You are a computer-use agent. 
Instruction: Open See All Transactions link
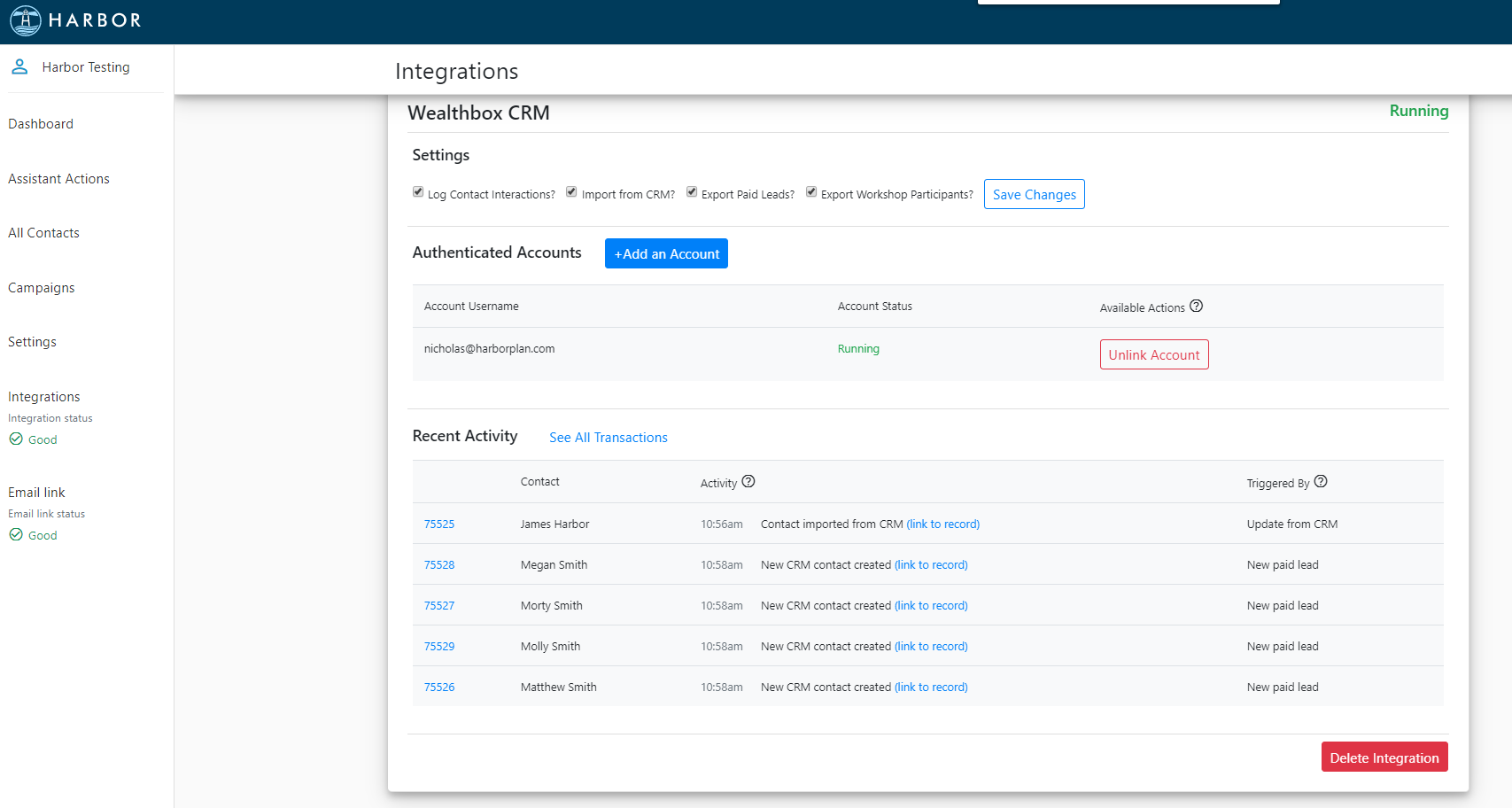tap(609, 438)
